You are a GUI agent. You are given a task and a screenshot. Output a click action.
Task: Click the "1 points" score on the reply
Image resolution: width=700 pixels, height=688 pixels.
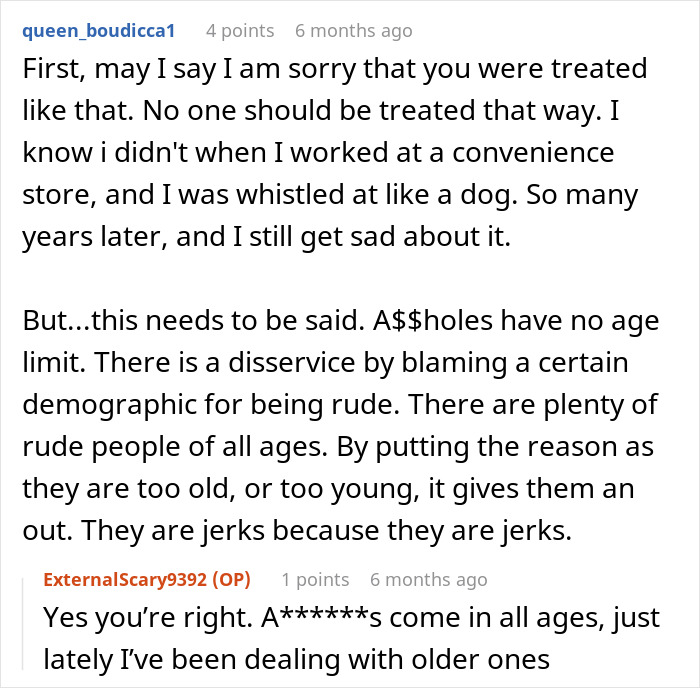(315, 580)
